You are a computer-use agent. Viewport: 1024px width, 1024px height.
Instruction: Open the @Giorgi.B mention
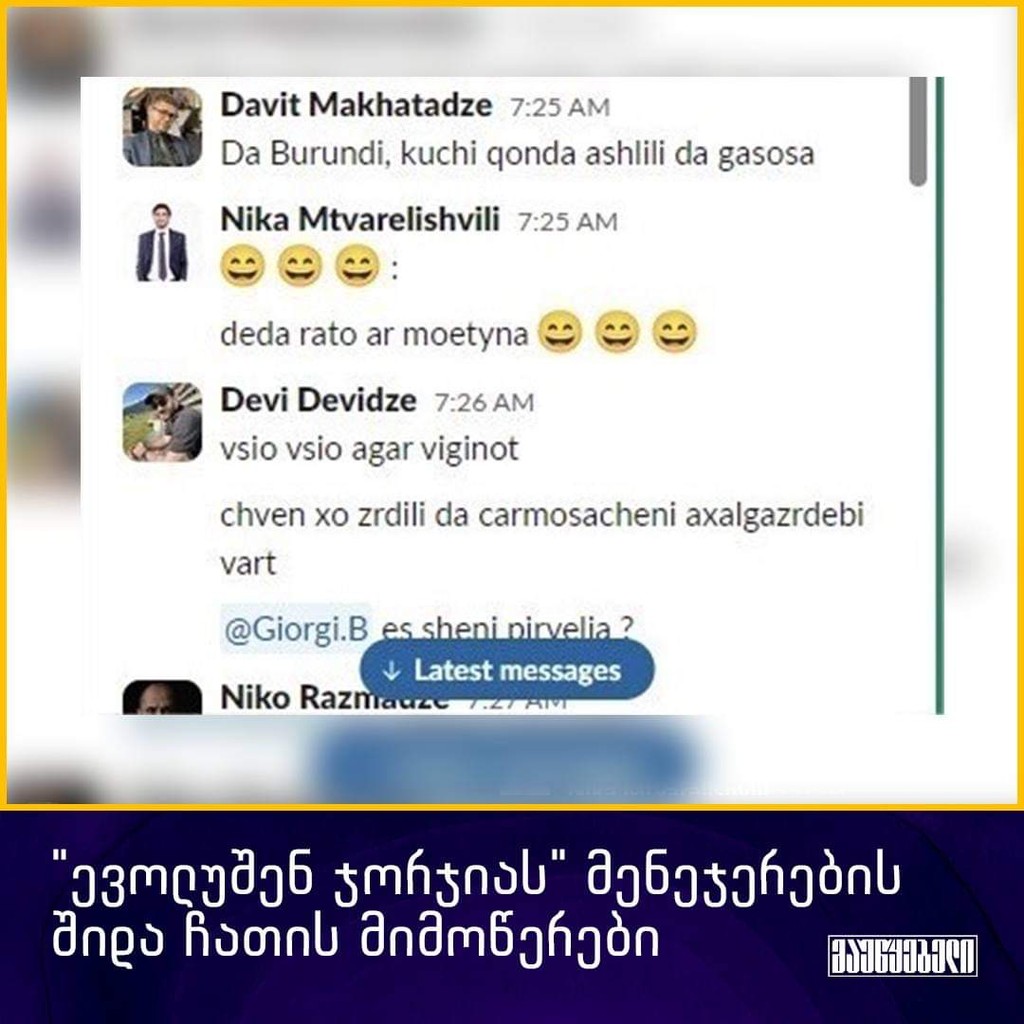tap(296, 629)
